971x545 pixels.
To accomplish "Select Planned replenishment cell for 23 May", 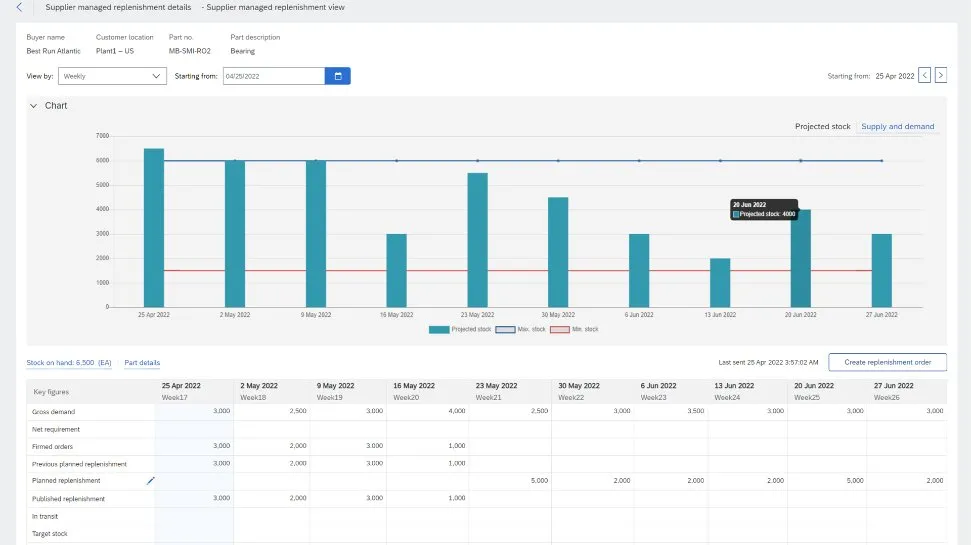I will point(509,481).
